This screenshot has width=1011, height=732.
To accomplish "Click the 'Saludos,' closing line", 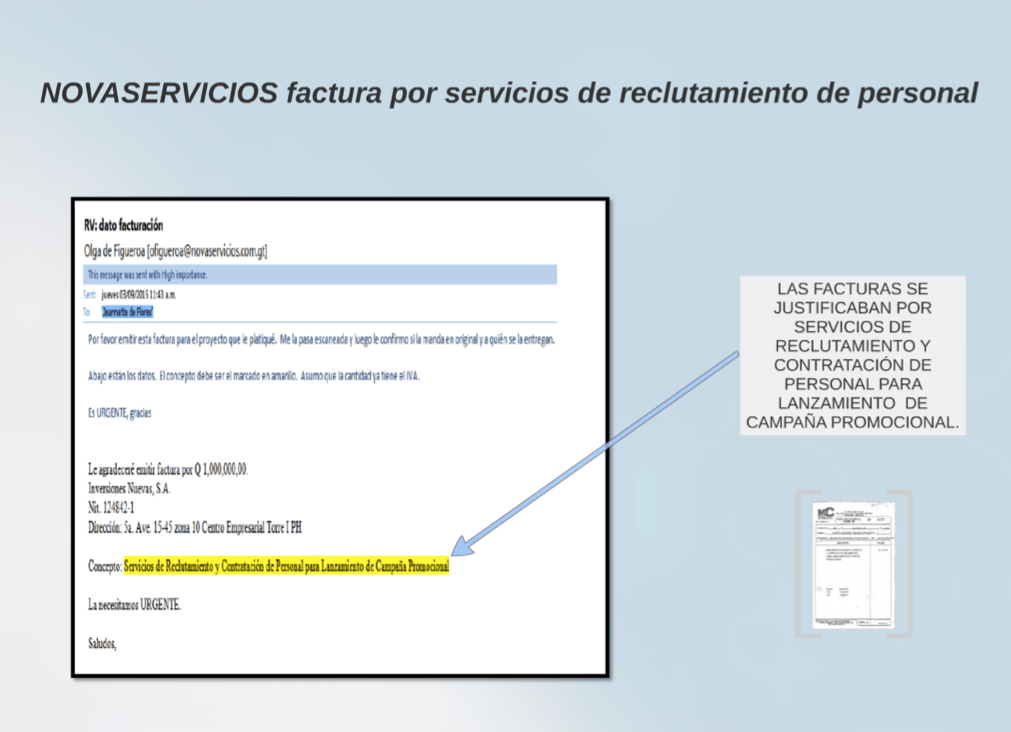I will pyautogui.click(x=102, y=643).
